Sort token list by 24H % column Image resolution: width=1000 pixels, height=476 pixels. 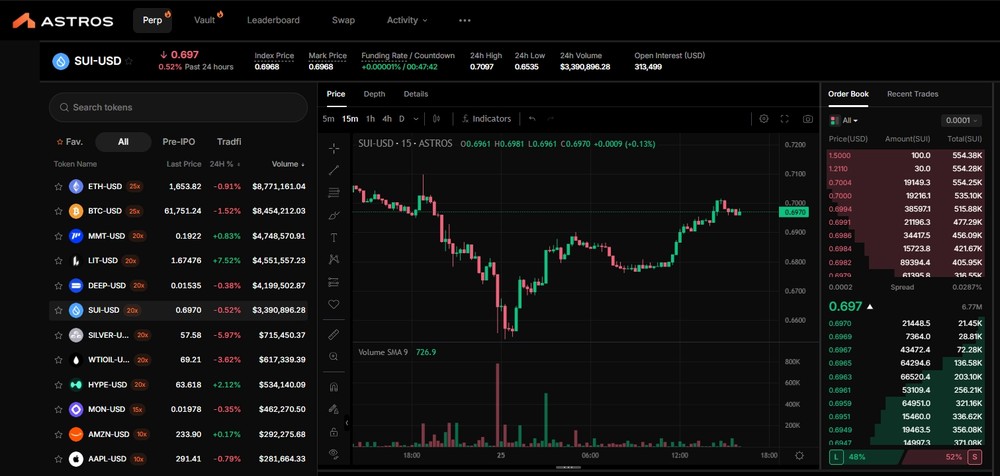225,164
